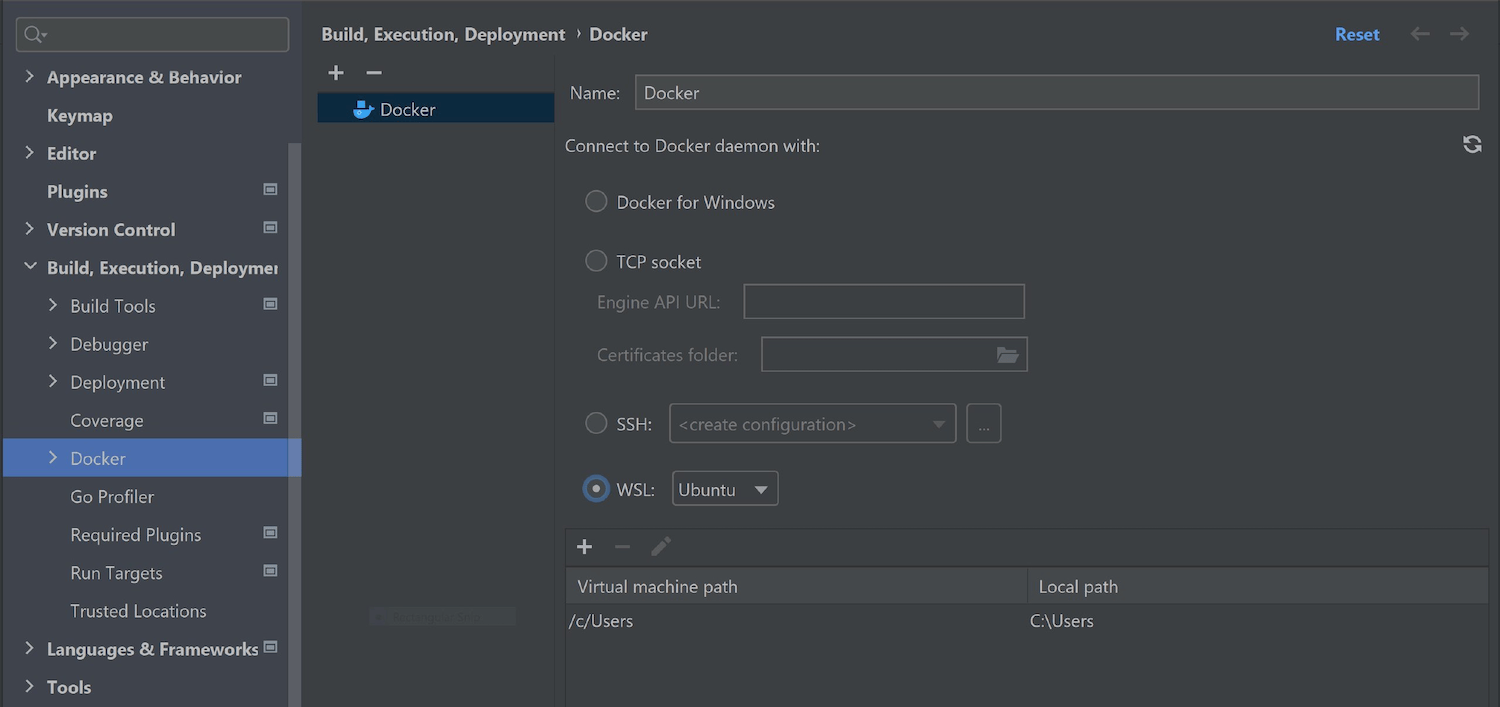
Task: Select the Docker for Windows radio button
Action: (x=596, y=202)
